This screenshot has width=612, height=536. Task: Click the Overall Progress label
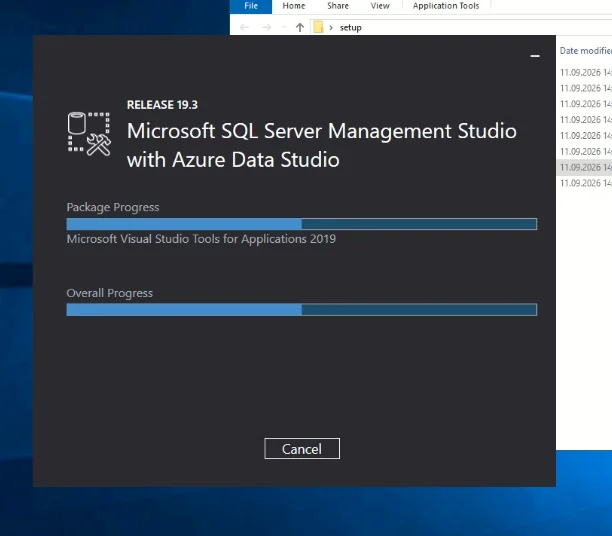(x=110, y=293)
